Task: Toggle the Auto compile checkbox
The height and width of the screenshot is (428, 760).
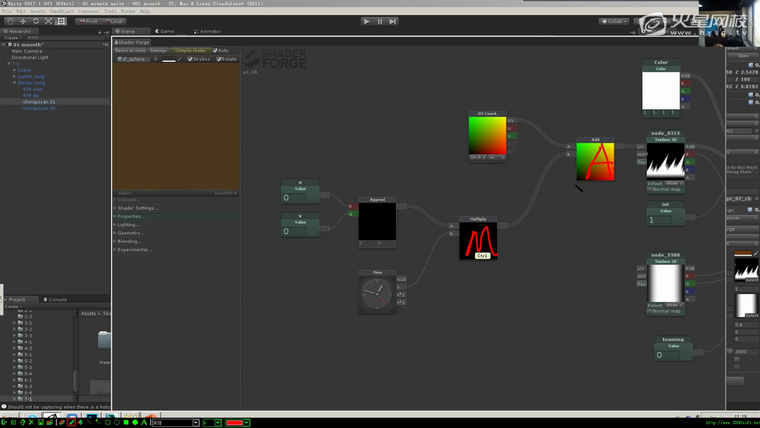Action: pos(216,50)
